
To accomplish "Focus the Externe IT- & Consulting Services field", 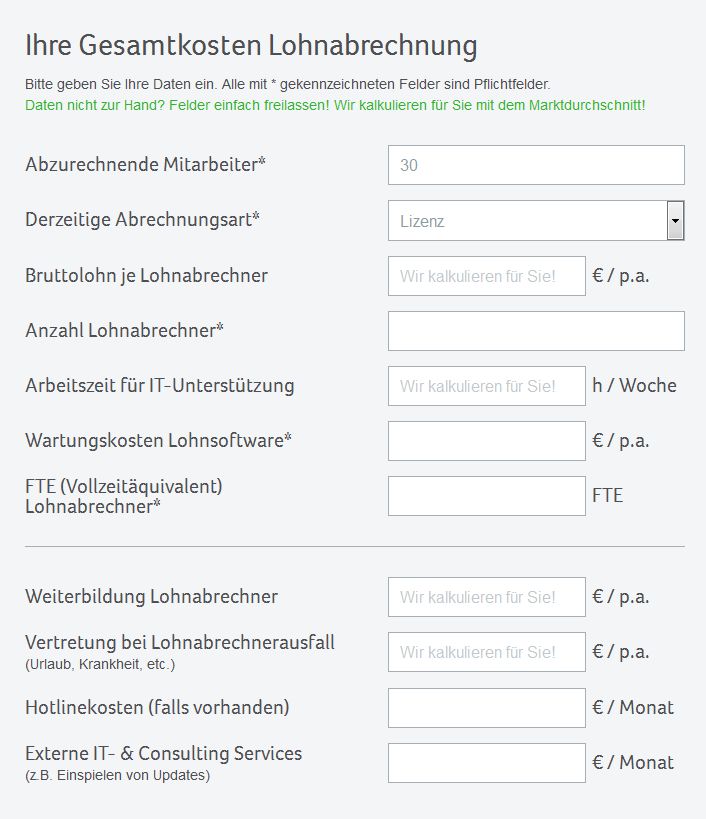I will pyautogui.click(x=487, y=763).
